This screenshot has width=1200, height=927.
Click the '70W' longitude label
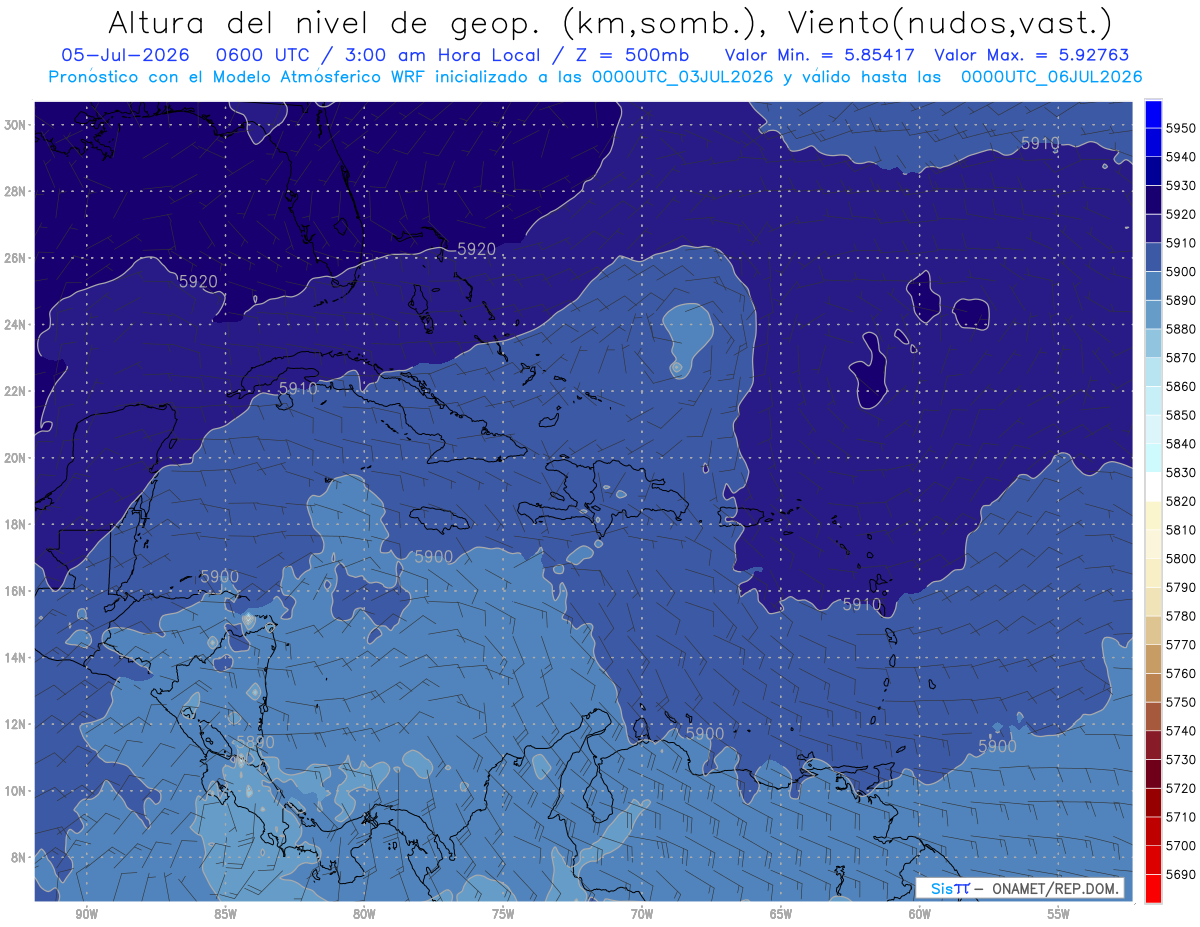tap(642, 914)
